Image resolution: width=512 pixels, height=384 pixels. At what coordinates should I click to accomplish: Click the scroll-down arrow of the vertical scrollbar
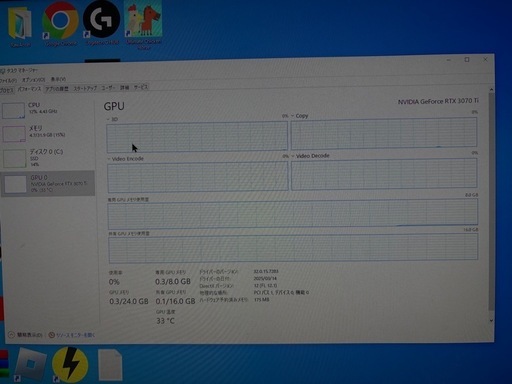tap(491, 320)
